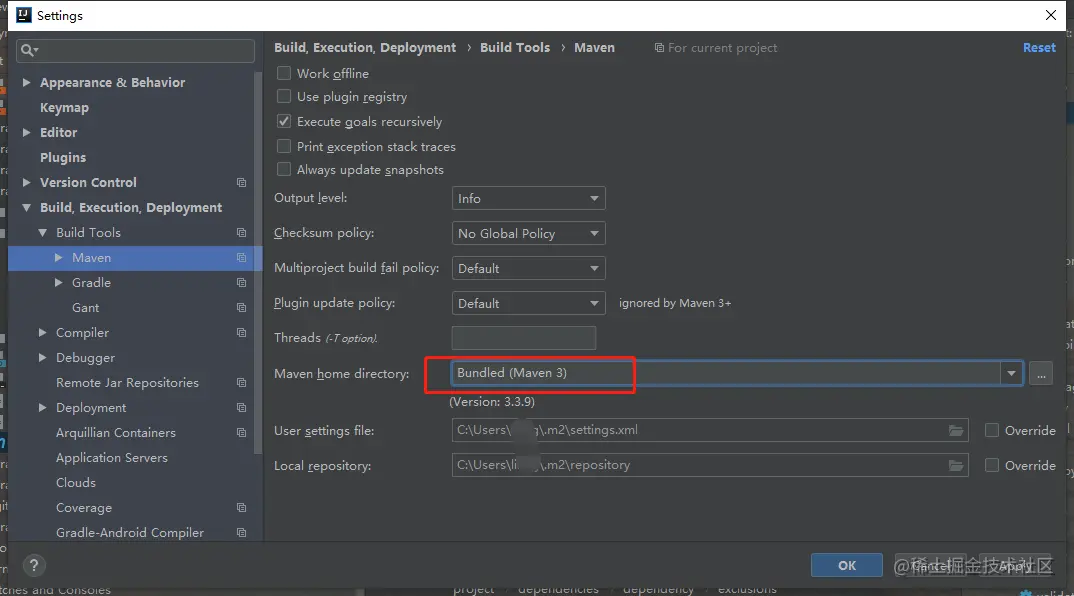Check Override for User settings file

point(991,430)
